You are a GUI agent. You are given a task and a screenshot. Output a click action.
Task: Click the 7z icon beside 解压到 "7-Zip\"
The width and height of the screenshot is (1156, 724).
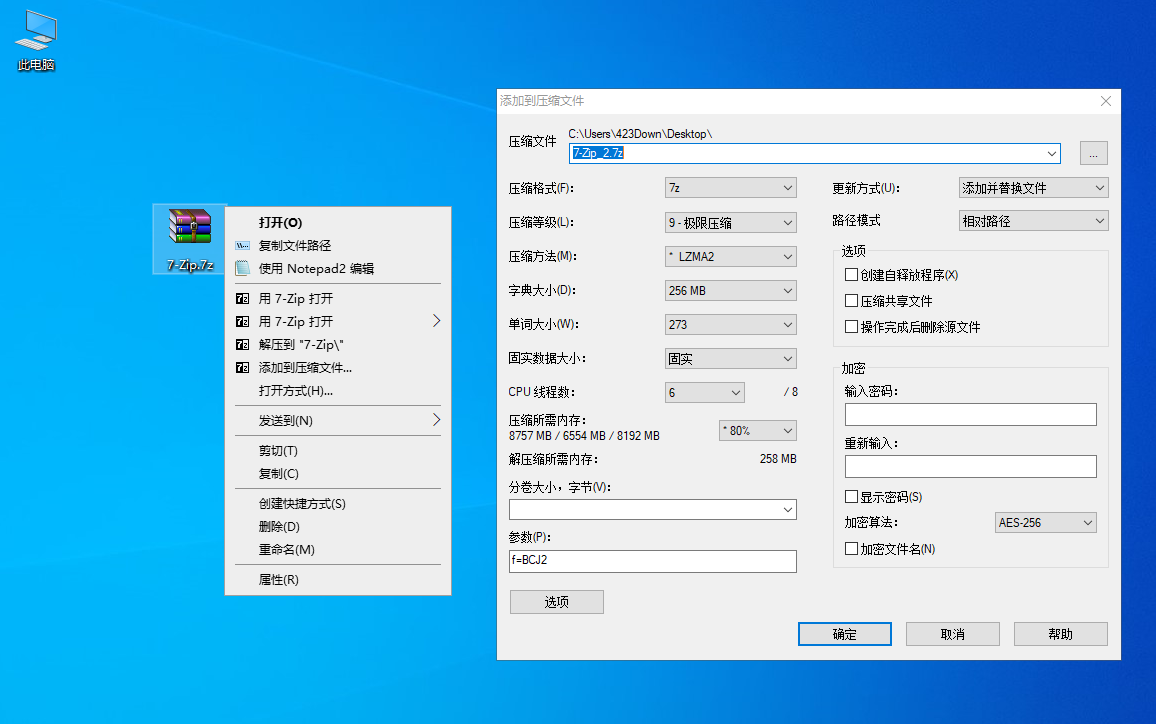click(240, 344)
